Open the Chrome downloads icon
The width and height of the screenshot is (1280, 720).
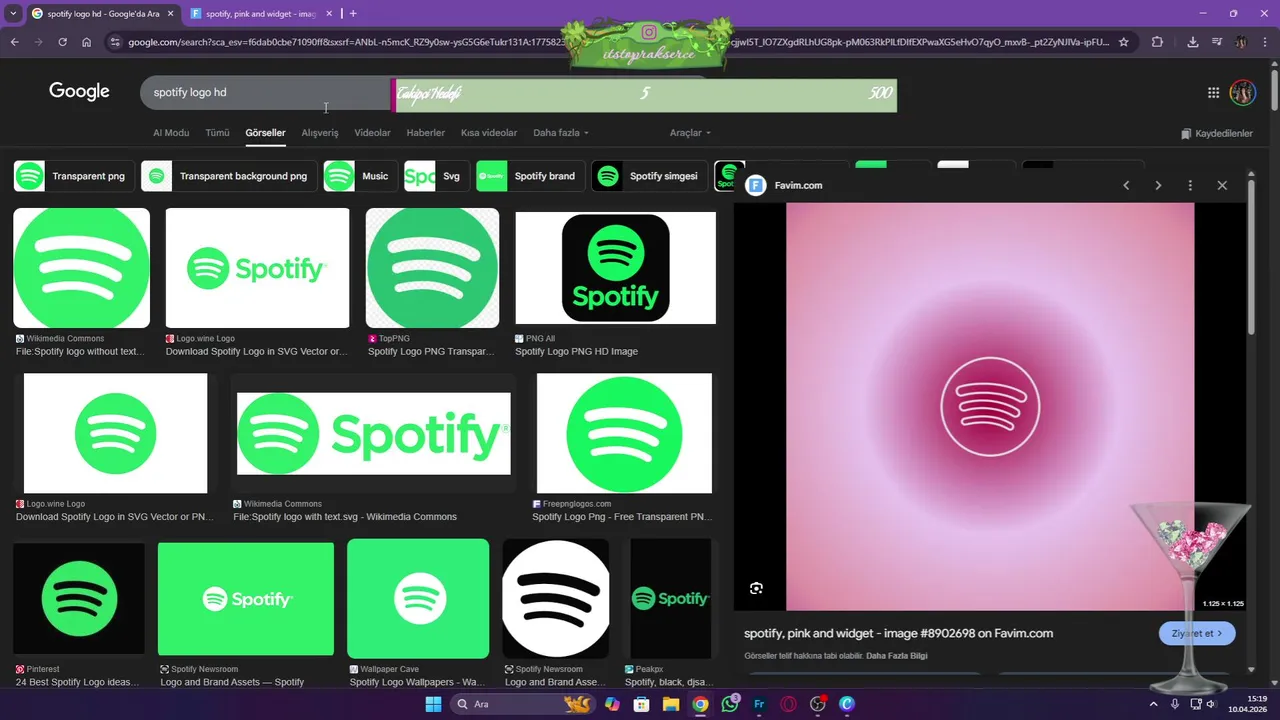coord(1193,42)
